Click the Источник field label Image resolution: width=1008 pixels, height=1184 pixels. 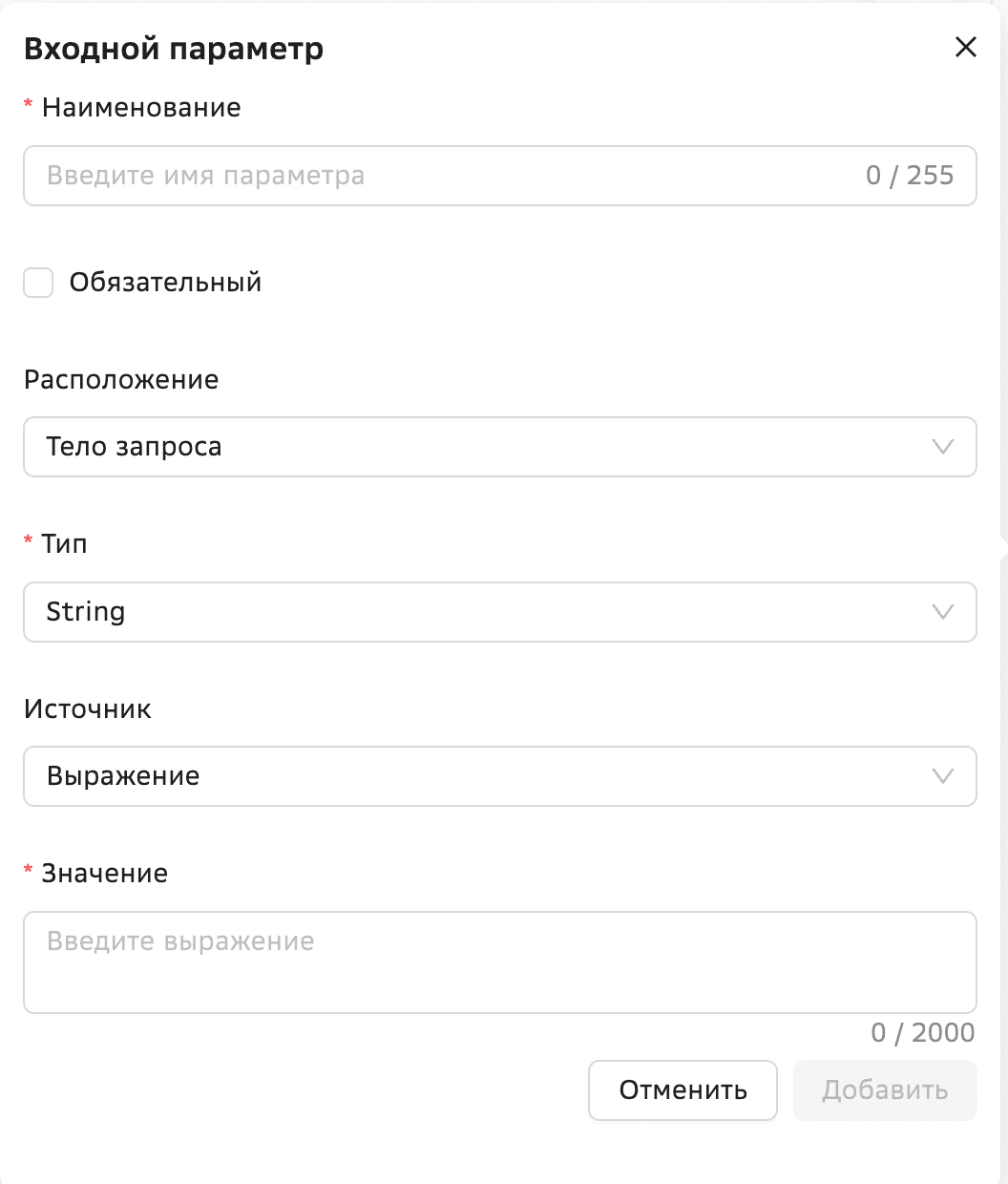point(88,709)
